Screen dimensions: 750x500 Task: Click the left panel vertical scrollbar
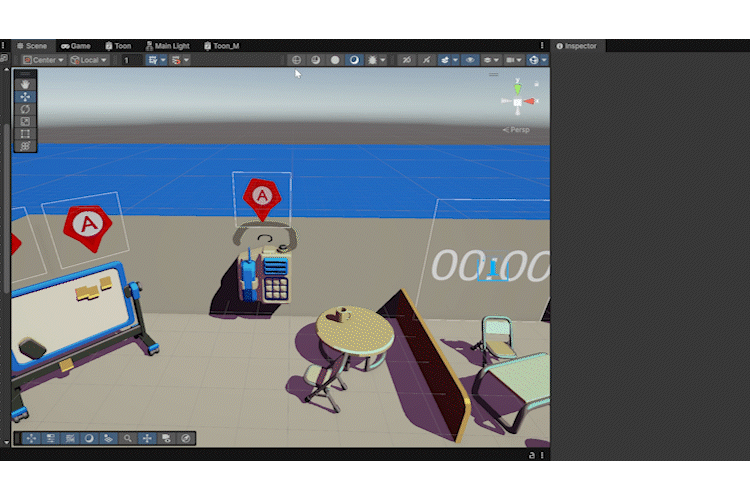tap(6, 208)
